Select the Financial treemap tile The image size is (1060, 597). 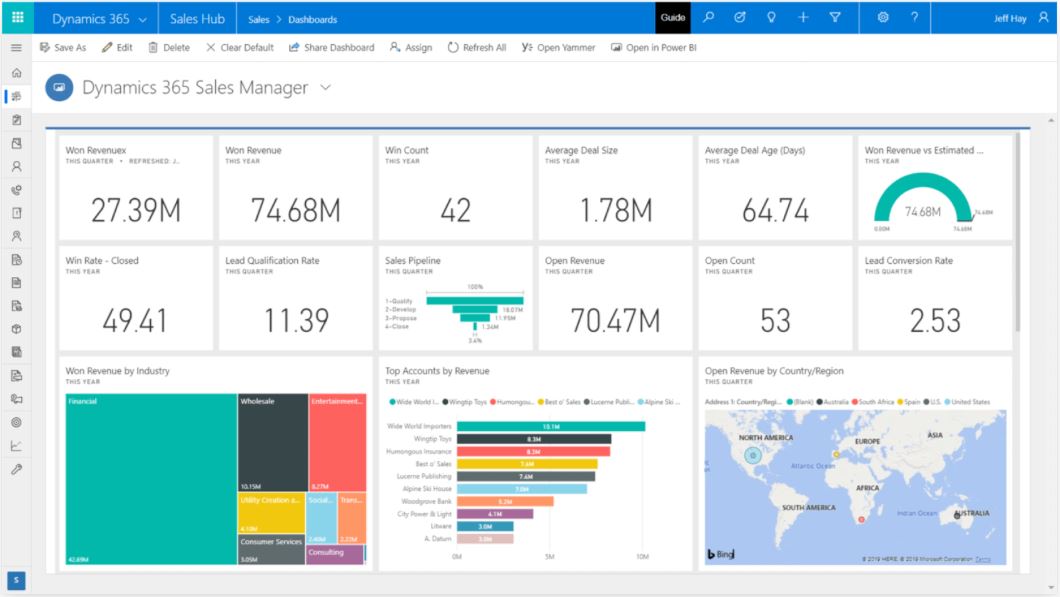(151, 479)
